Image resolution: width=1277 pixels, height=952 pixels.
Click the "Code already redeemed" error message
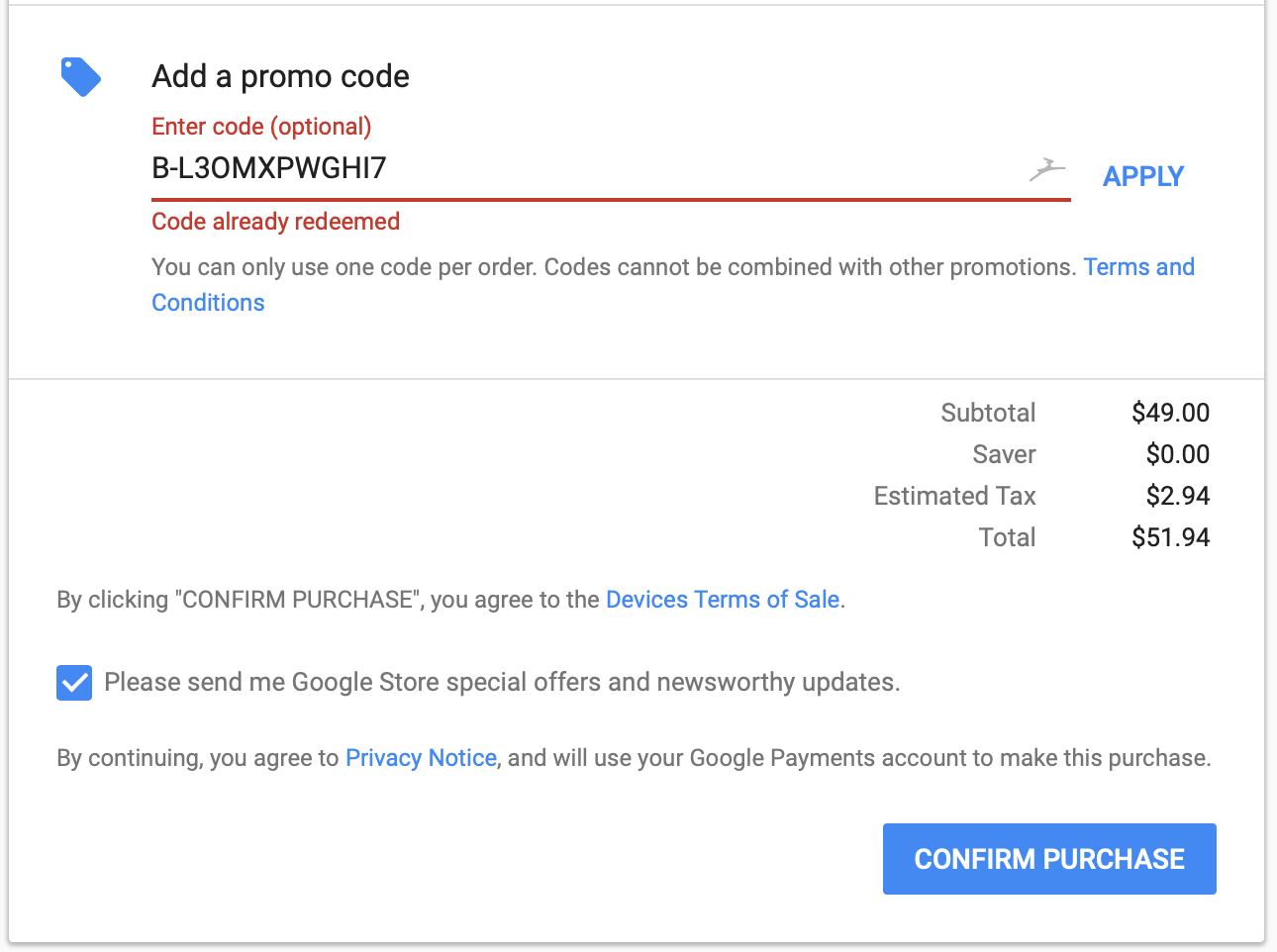(275, 222)
